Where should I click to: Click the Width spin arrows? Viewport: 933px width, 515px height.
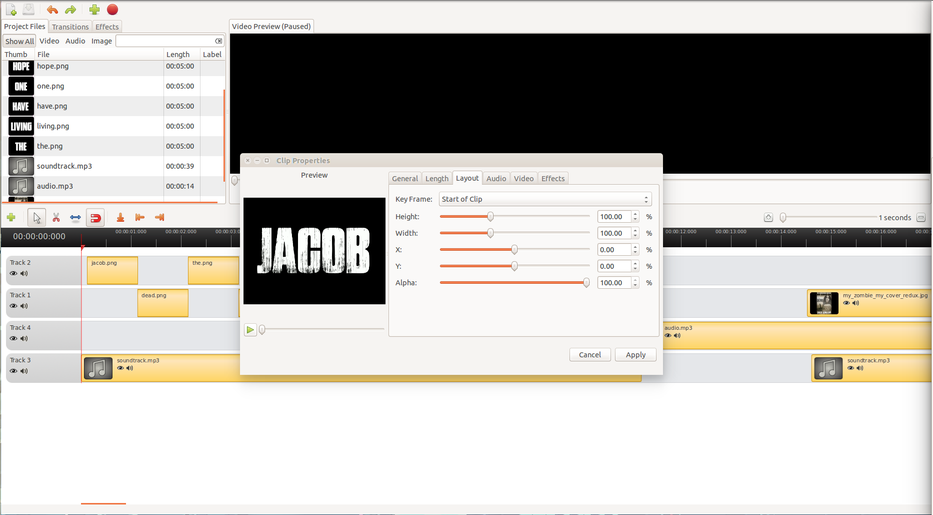pyautogui.click(x=635, y=233)
